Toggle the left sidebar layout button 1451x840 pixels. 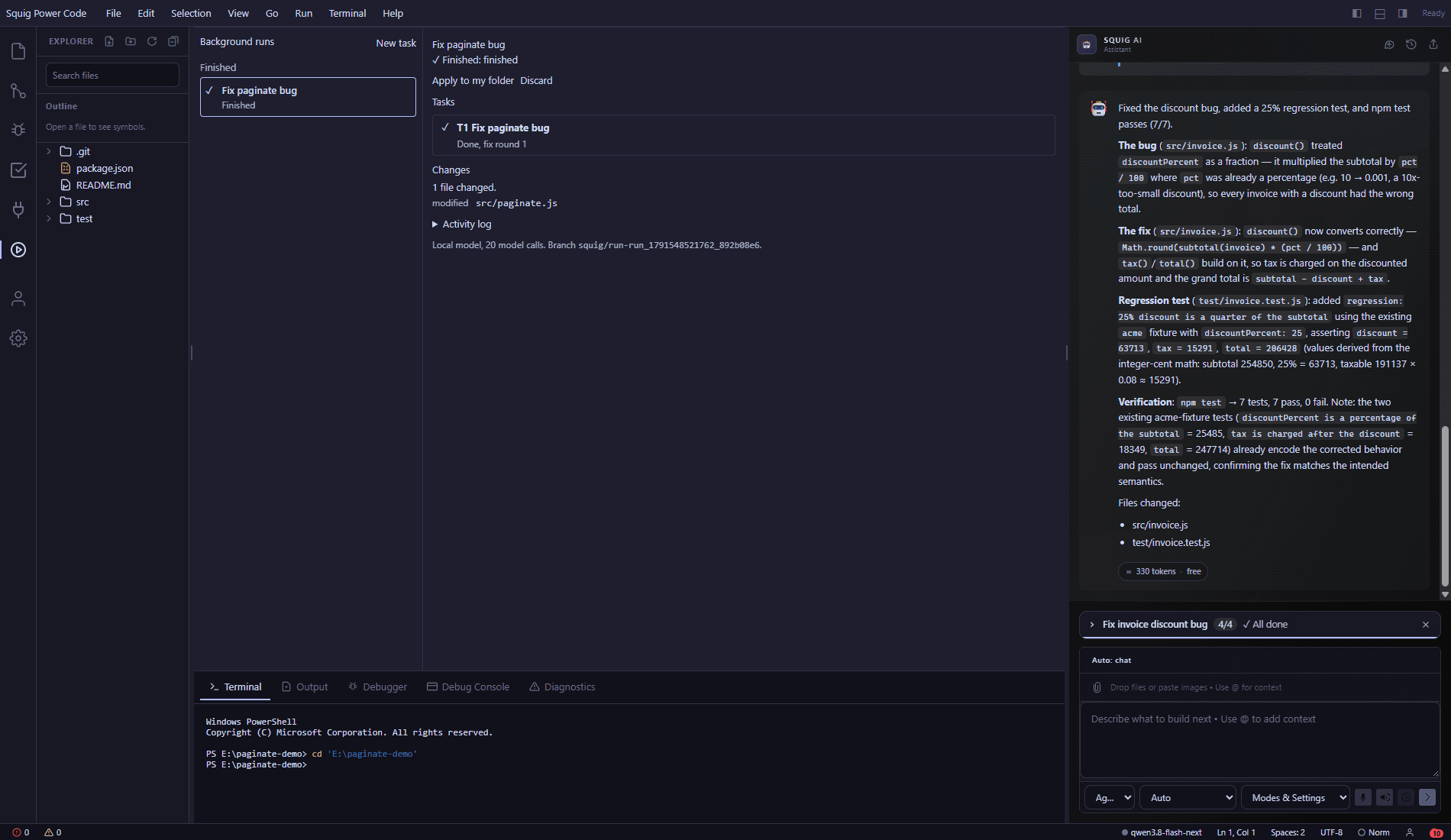click(x=1357, y=13)
